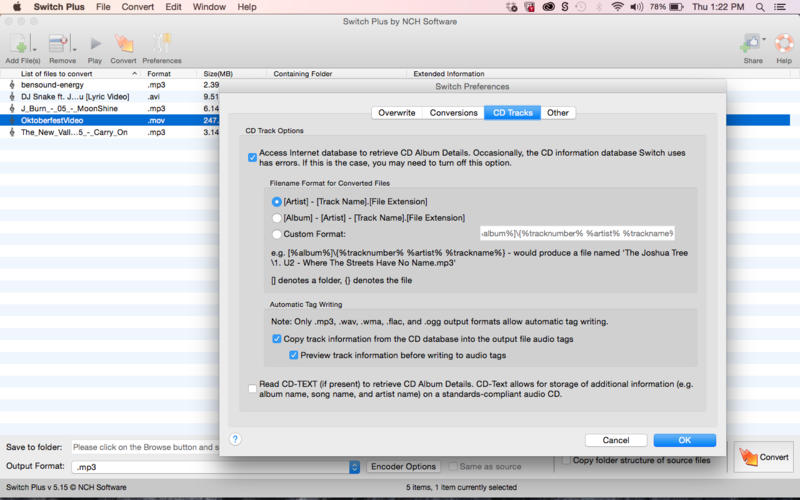800x500 pixels.
Task: Click the file icon beside DJ Snake
Action: (x=12, y=96)
